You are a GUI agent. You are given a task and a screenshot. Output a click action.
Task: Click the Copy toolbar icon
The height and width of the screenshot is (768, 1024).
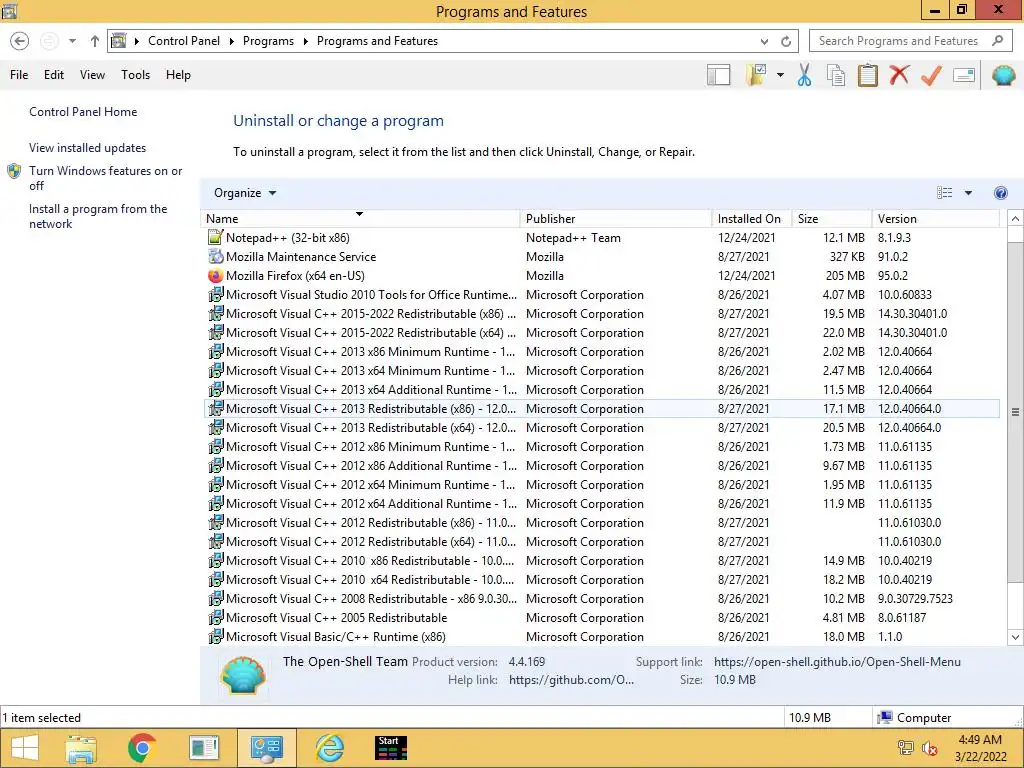click(836, 75)
